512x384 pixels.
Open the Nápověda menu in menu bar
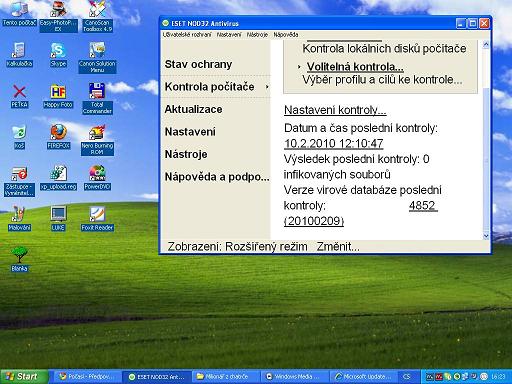point(286,35)
